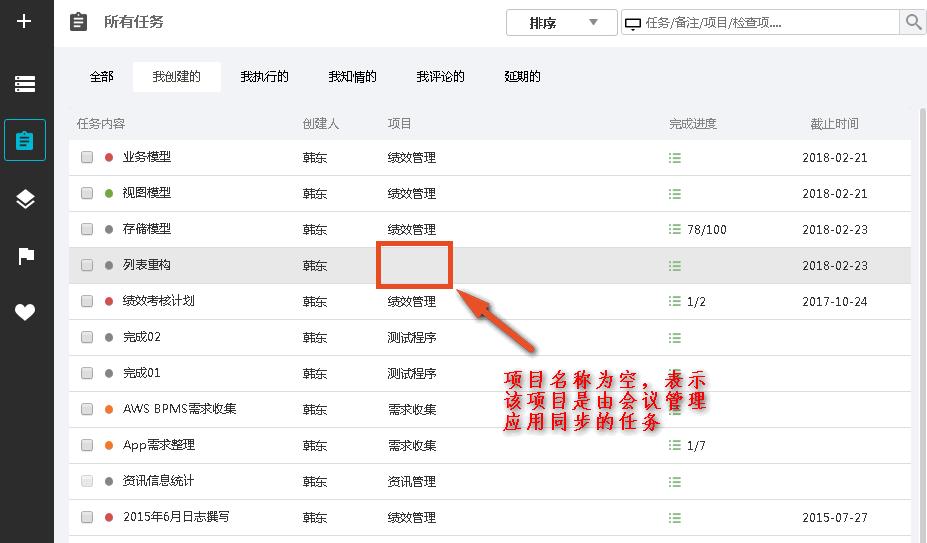Open the 业务模型 task
The image size is (927, 543).
click(147, 157)
